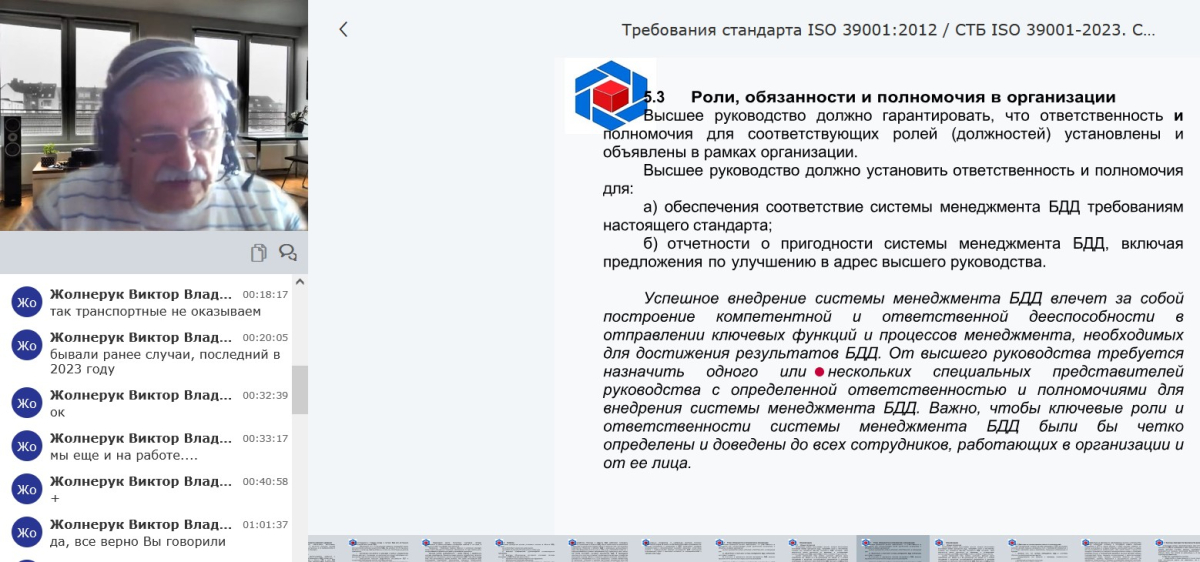
Task: Open the documents icon above chat
Action: (x=259, y=252)
